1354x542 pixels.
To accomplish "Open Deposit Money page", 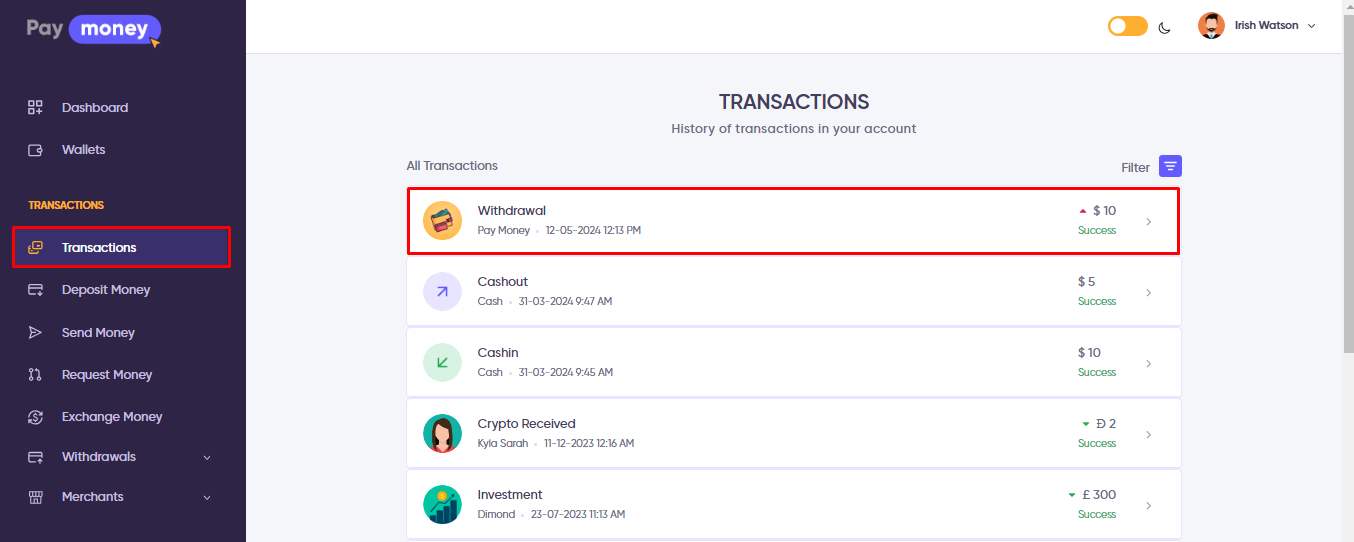I will click(105, 290).
